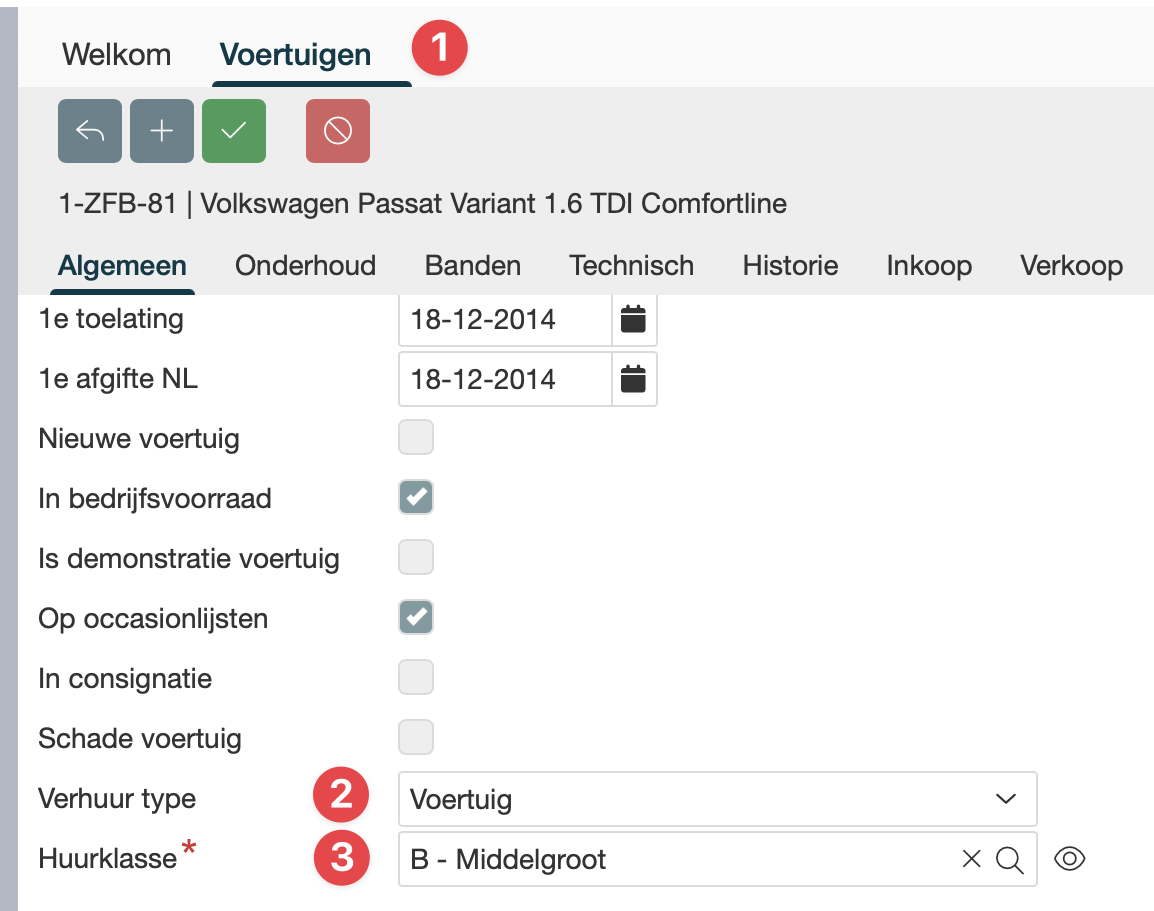Open calendar picker for 1e afgifte NL

(x=634, y=379)
